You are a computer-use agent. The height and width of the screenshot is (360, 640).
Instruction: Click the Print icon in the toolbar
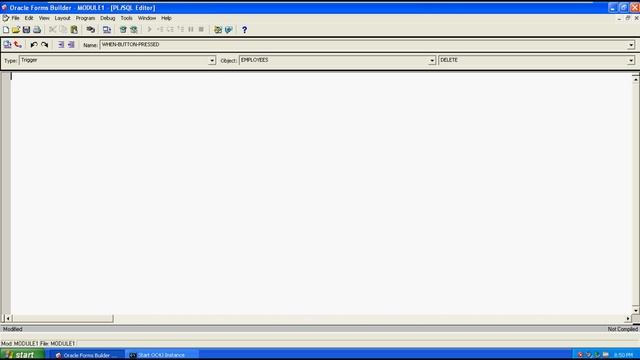[37, 30]
